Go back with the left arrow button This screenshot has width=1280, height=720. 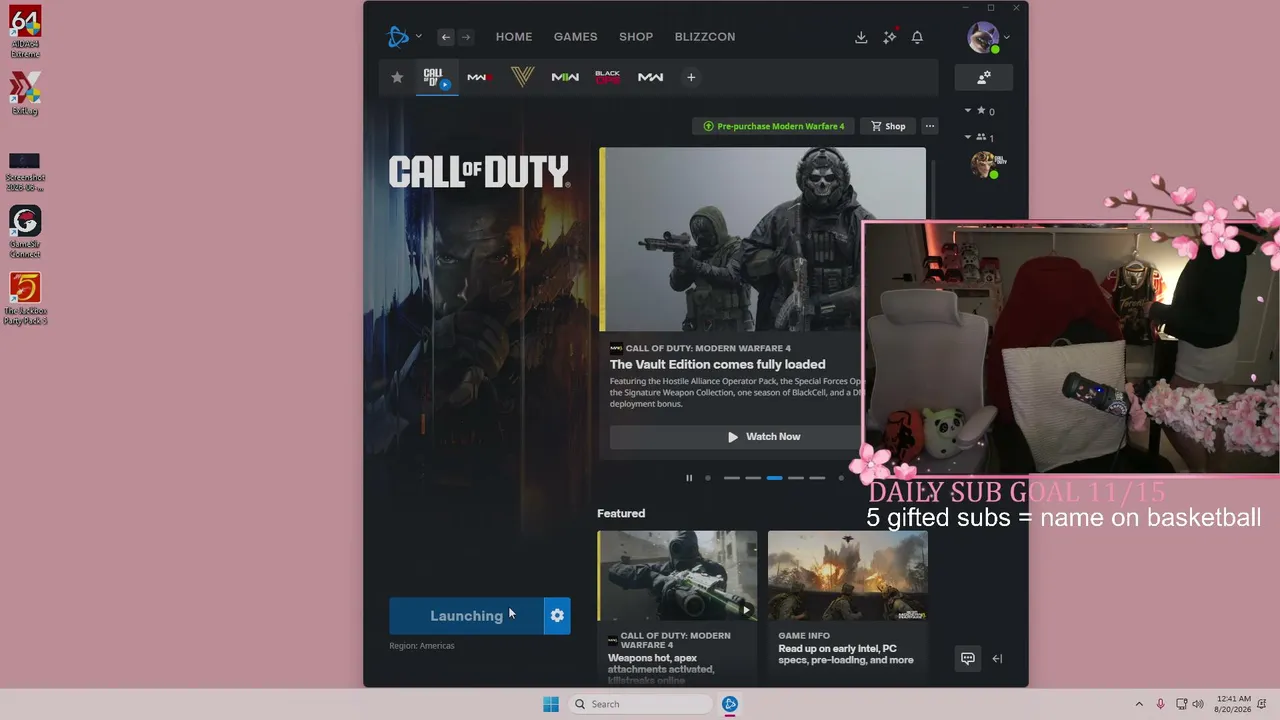tap(446, 37)
